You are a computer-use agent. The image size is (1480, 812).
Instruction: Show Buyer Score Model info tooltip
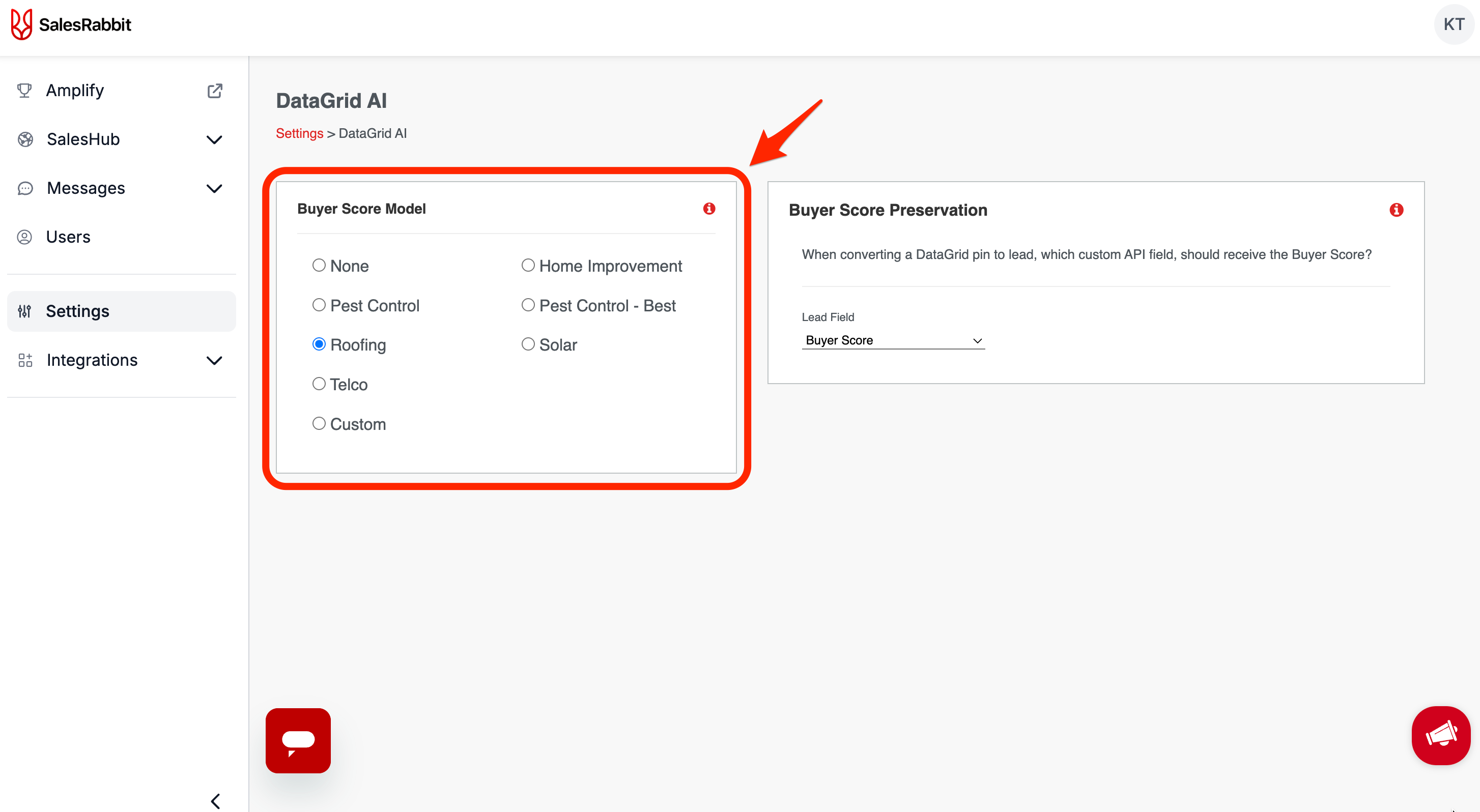point(709,209)
